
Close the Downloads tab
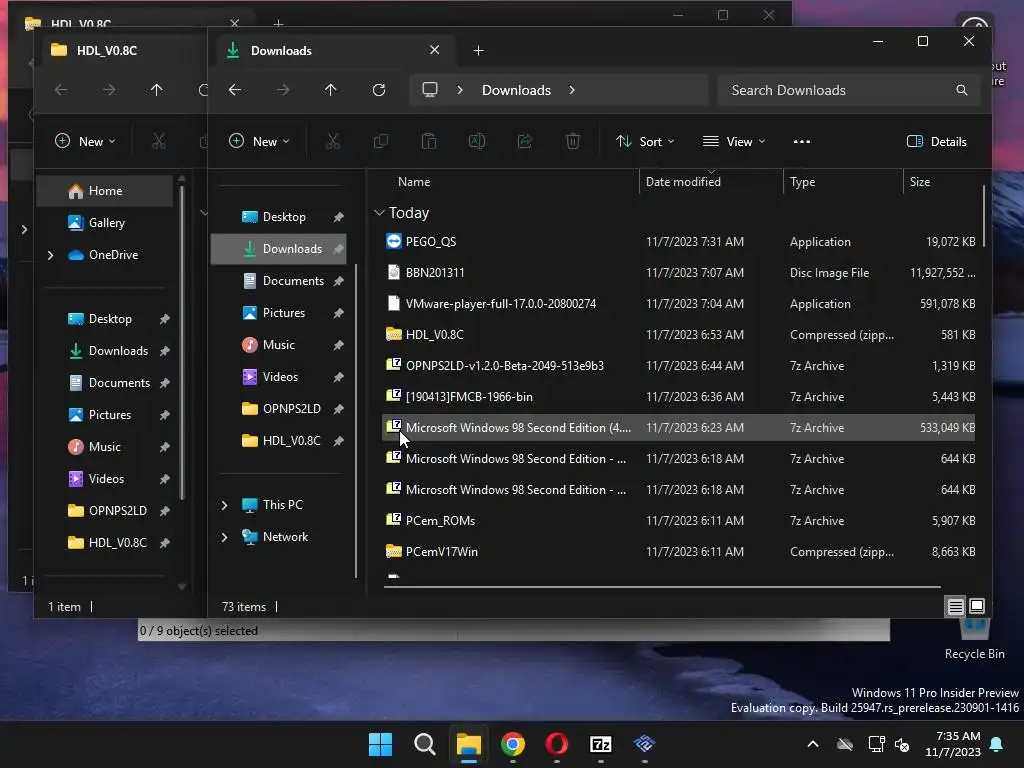tap(434, 50)
